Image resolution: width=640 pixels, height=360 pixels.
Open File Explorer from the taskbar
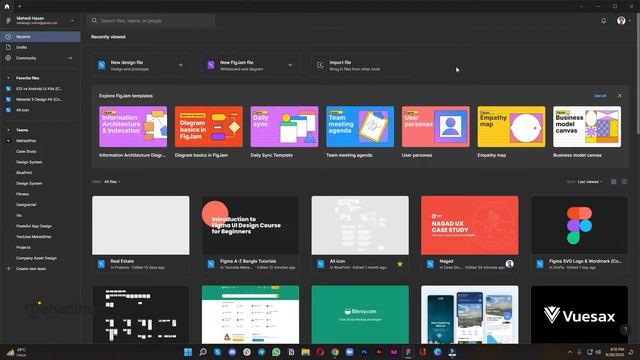pos(305,352)
